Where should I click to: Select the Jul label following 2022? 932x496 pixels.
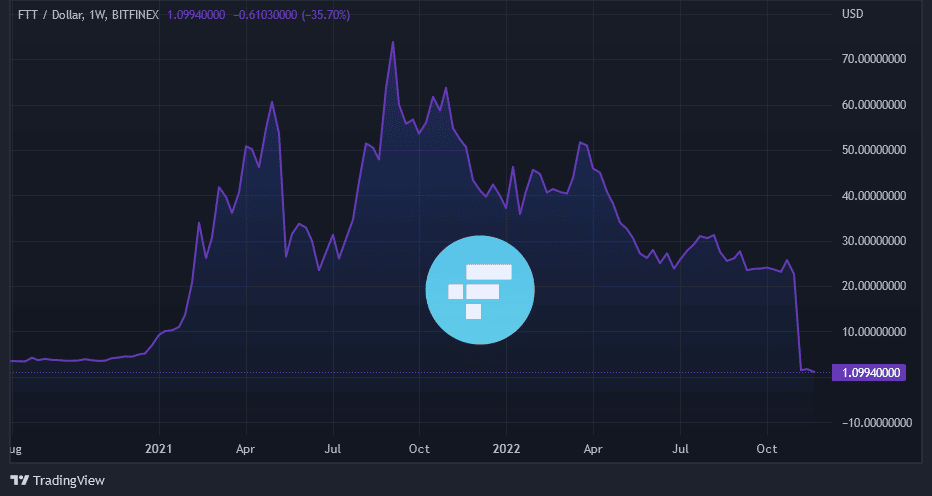[x=681, y=448]
